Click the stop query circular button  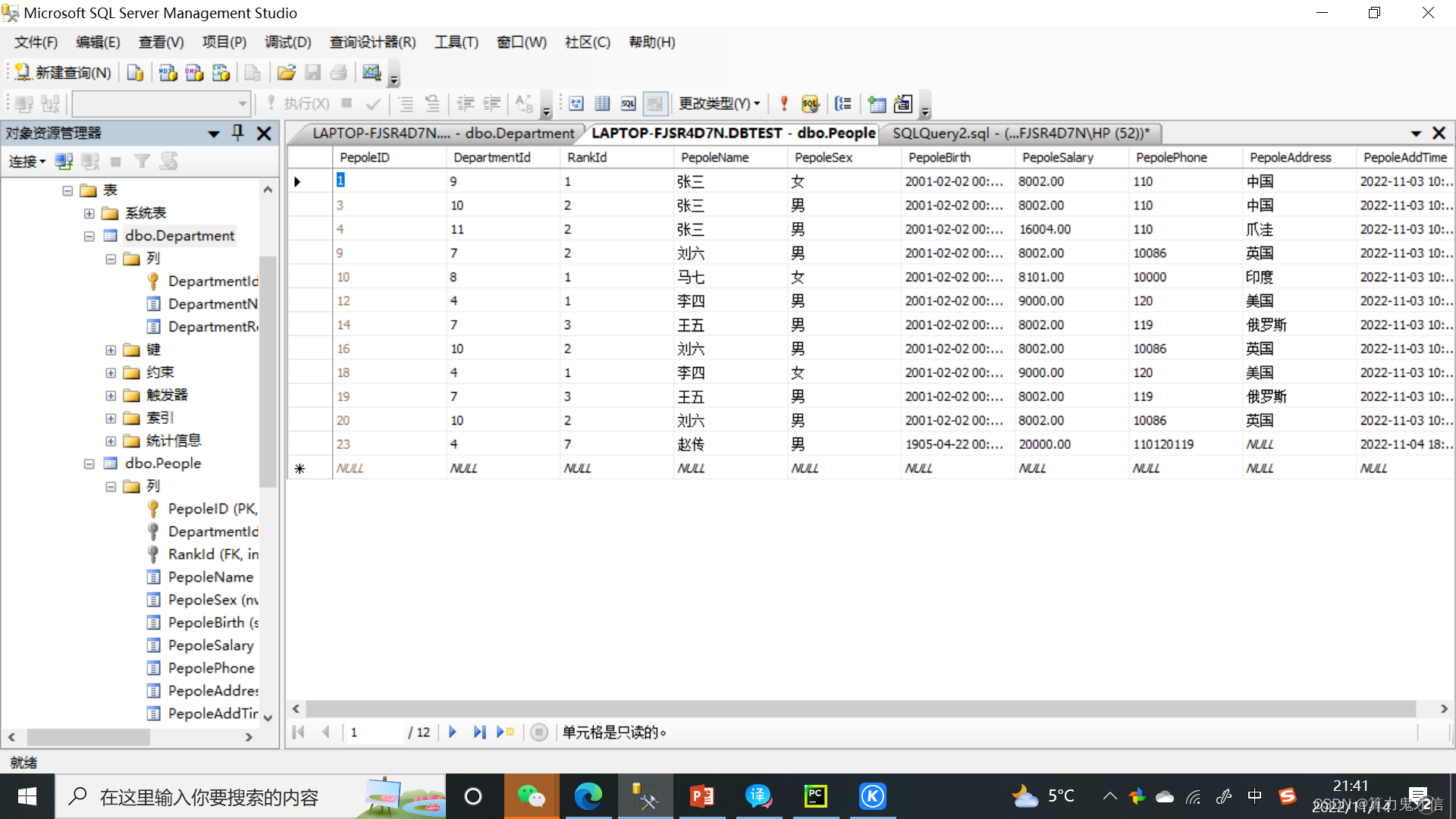[x=539, y=732]
